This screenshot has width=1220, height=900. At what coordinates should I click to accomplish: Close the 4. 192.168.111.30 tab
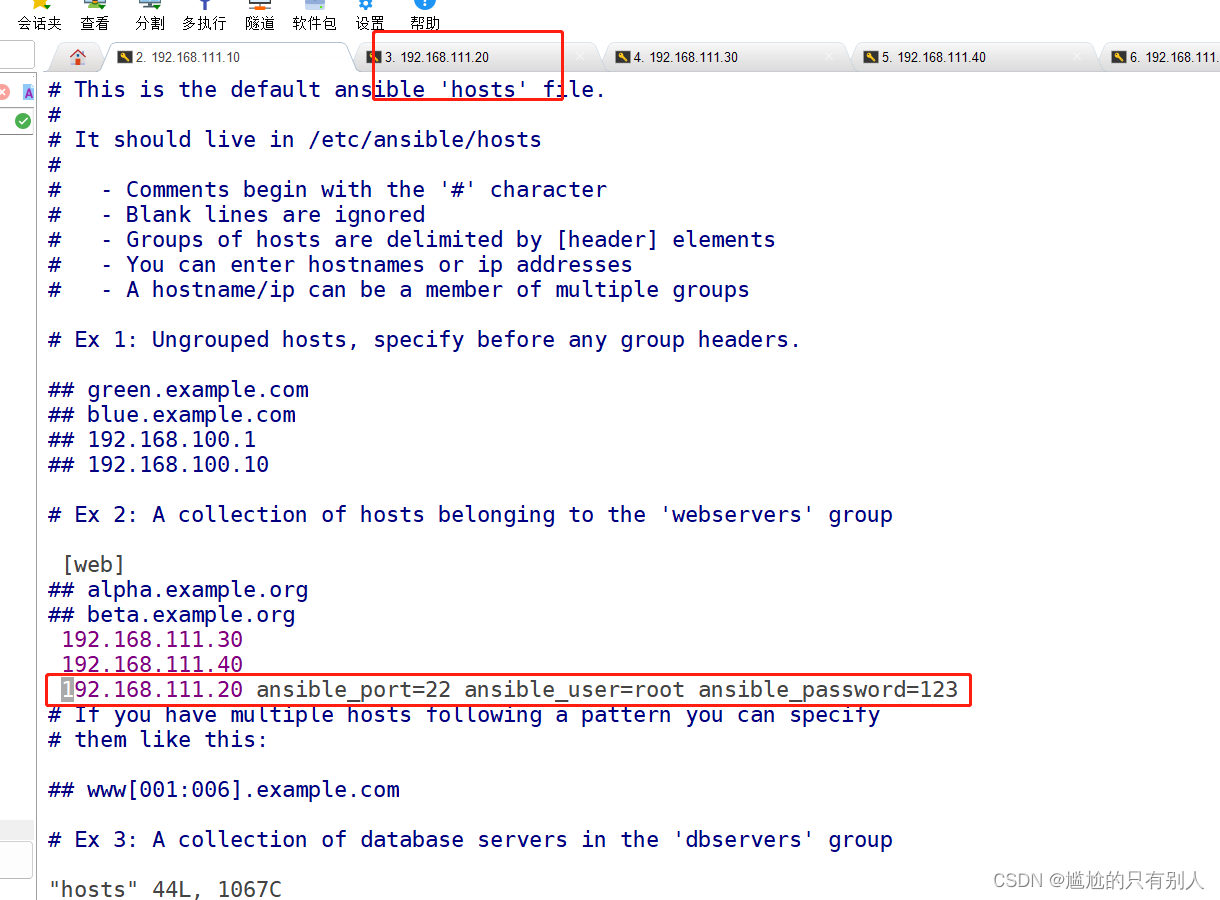click(x=828, y=57)
